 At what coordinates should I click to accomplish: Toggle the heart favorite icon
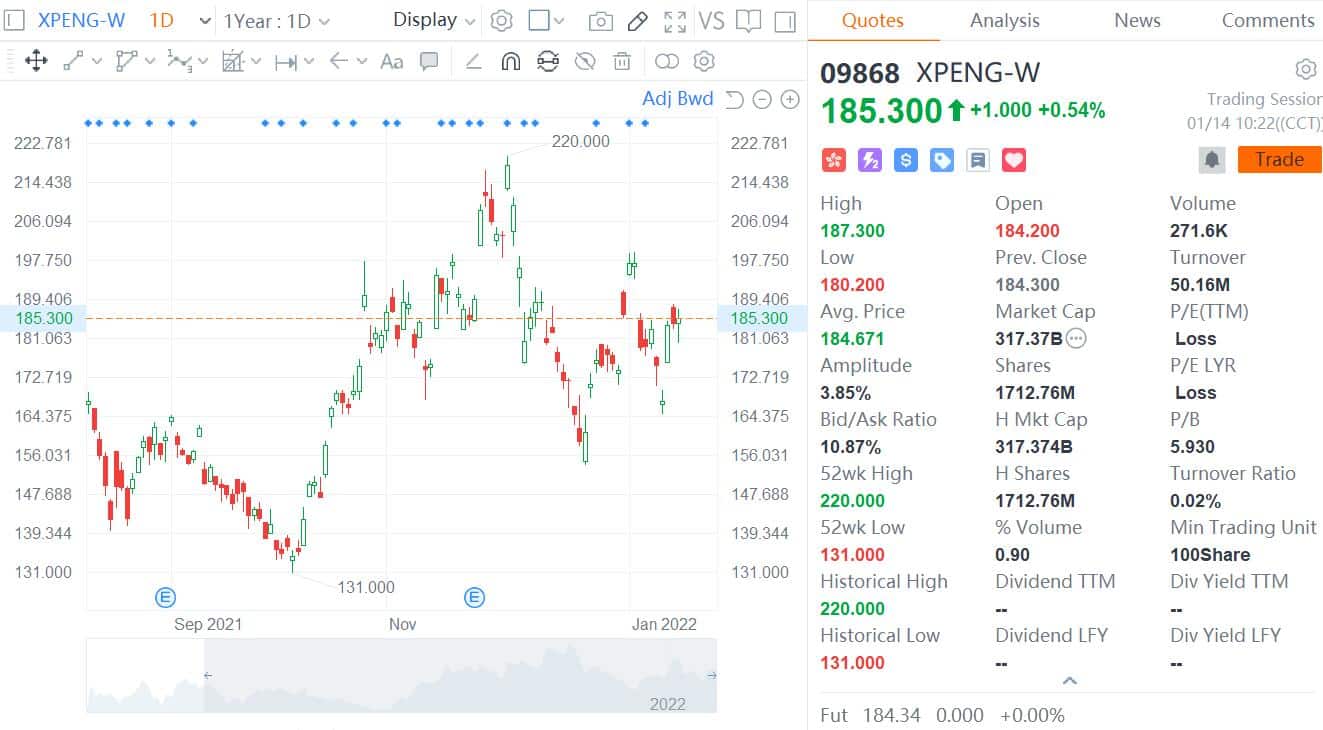1013,159
